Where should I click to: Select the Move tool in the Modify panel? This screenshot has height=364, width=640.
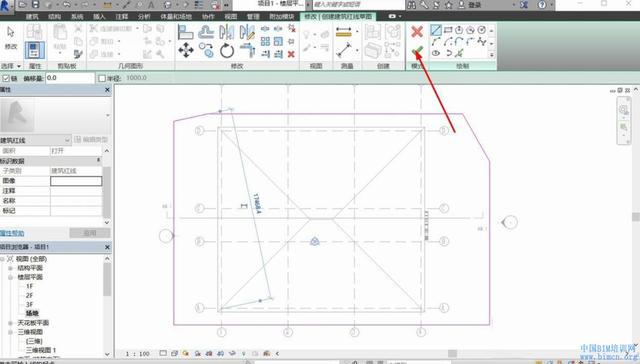[x=186, y=51]
